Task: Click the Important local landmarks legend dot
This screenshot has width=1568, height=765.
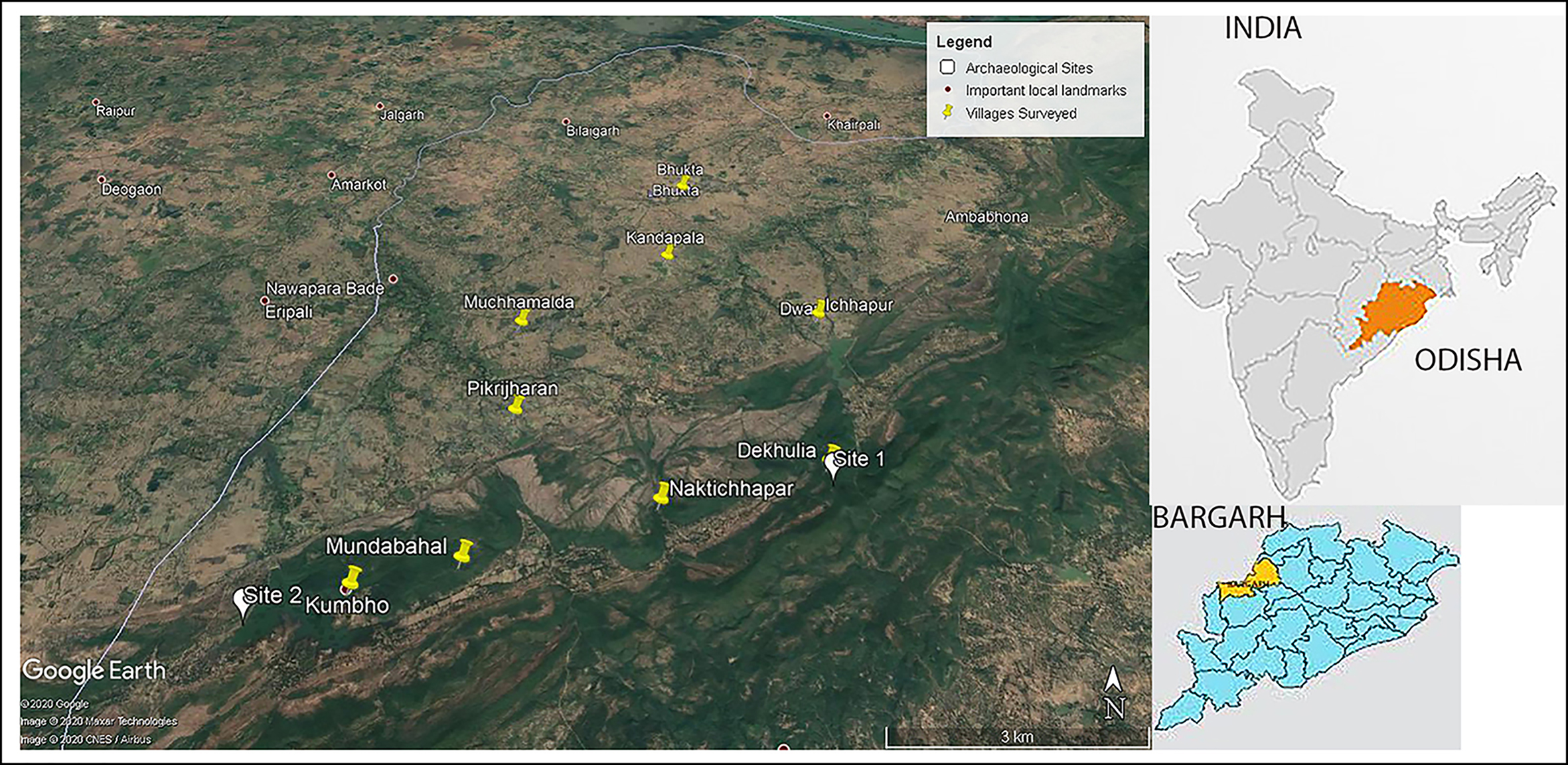Action: coord(948,90)
